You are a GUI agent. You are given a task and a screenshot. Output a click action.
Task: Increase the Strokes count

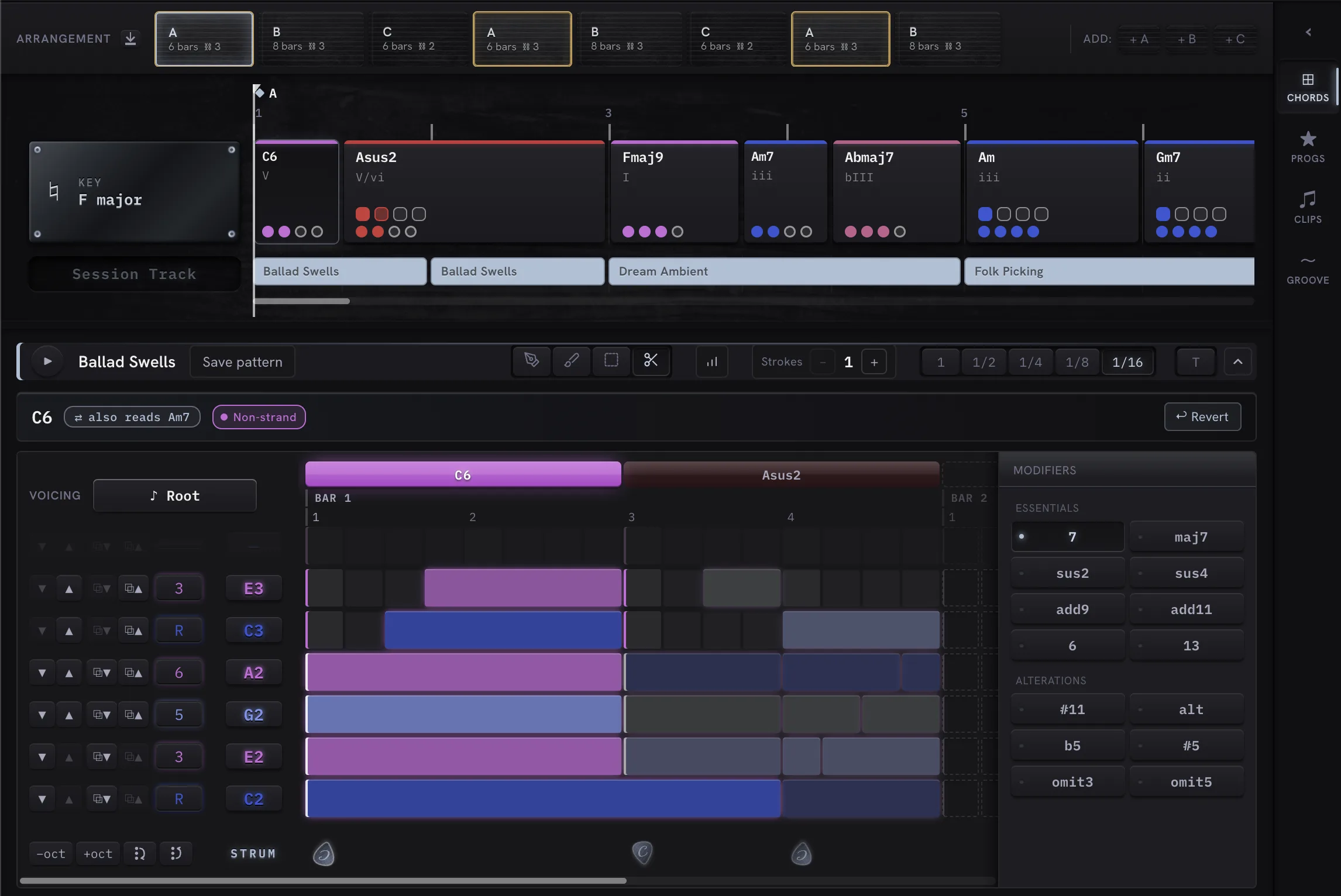pyautogui.click(x=874, y=362)
